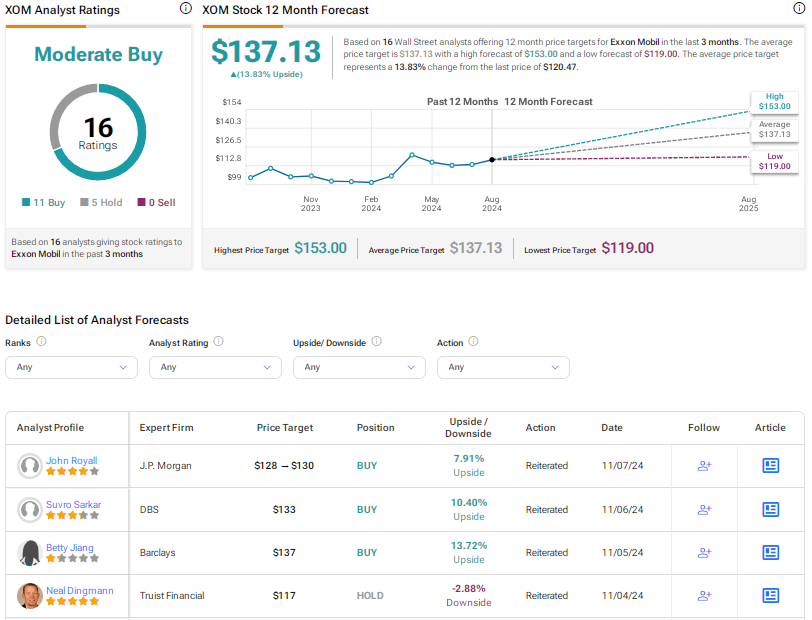Click the 11 Buy legend swatch
The height and width of the screenshot is (620, 812).
(26, 203)
